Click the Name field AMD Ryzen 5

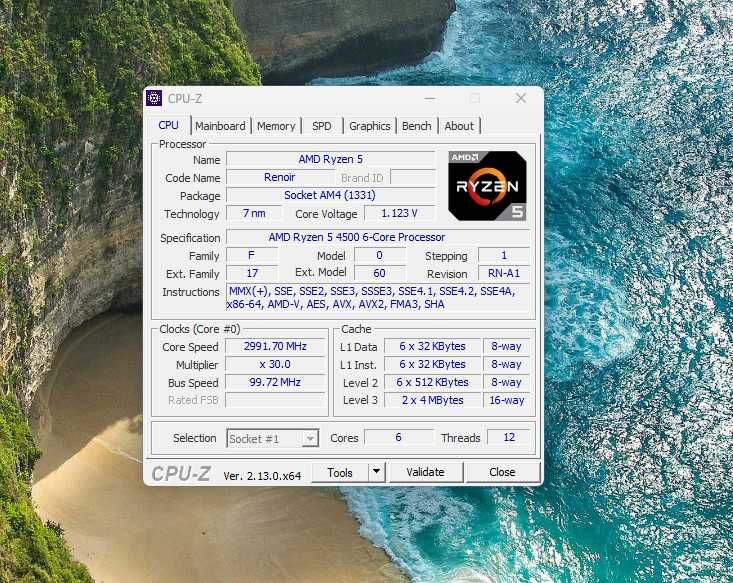click(x=331, y=159)
